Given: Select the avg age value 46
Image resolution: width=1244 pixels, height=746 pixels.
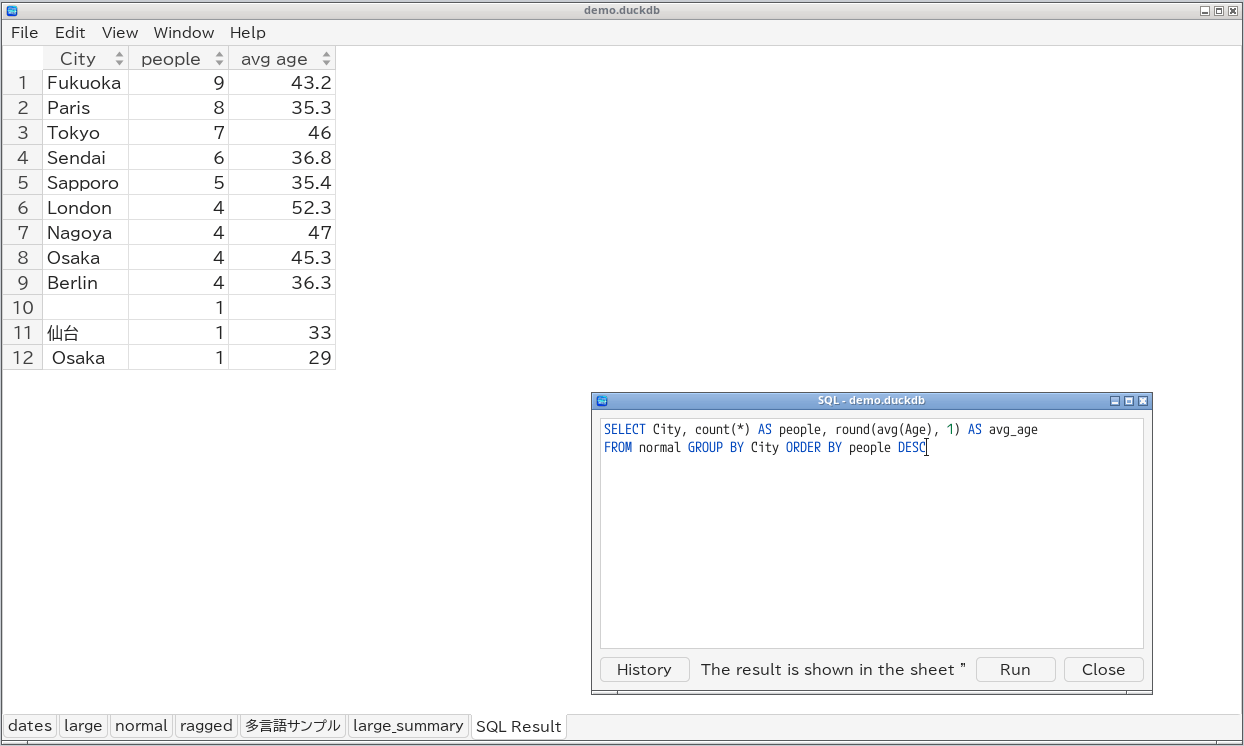Looking at the screenshot, I should [282, 133].
